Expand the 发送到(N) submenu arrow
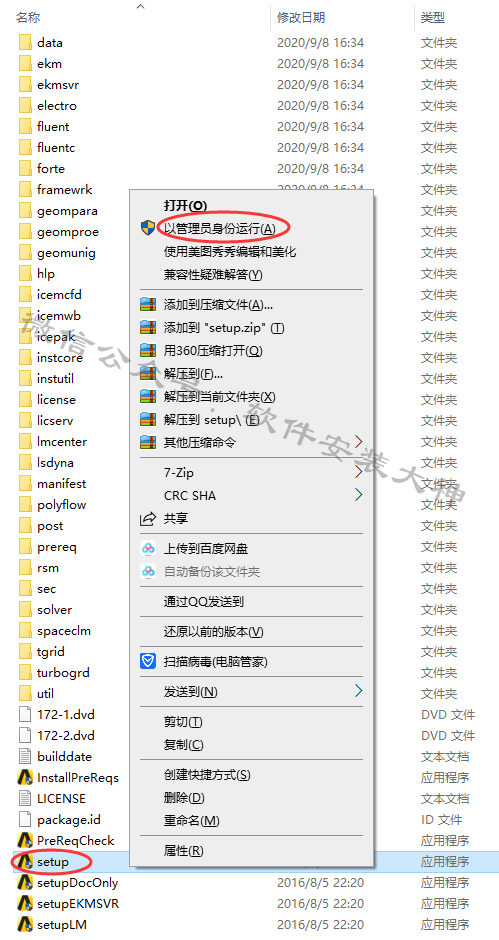The image size is (499, 940). pyautogui.click(x=359, y=691)
